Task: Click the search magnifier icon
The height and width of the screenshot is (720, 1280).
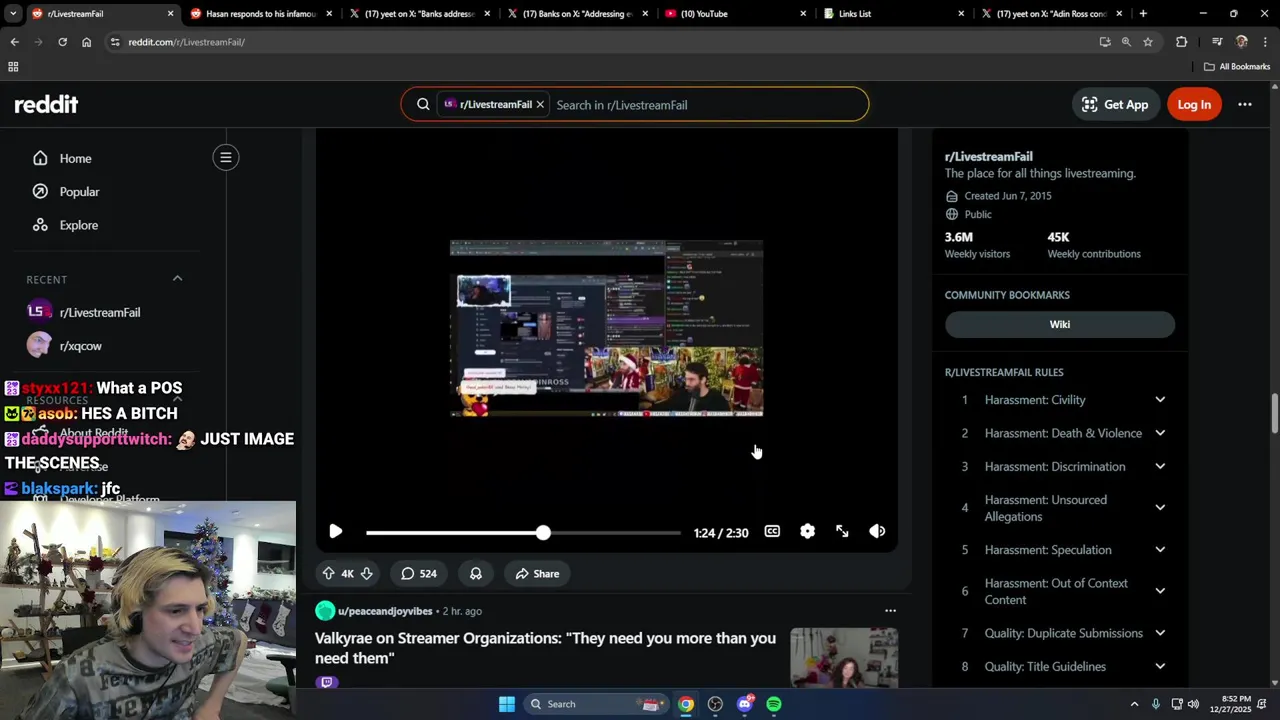Action: coord(423,104)
